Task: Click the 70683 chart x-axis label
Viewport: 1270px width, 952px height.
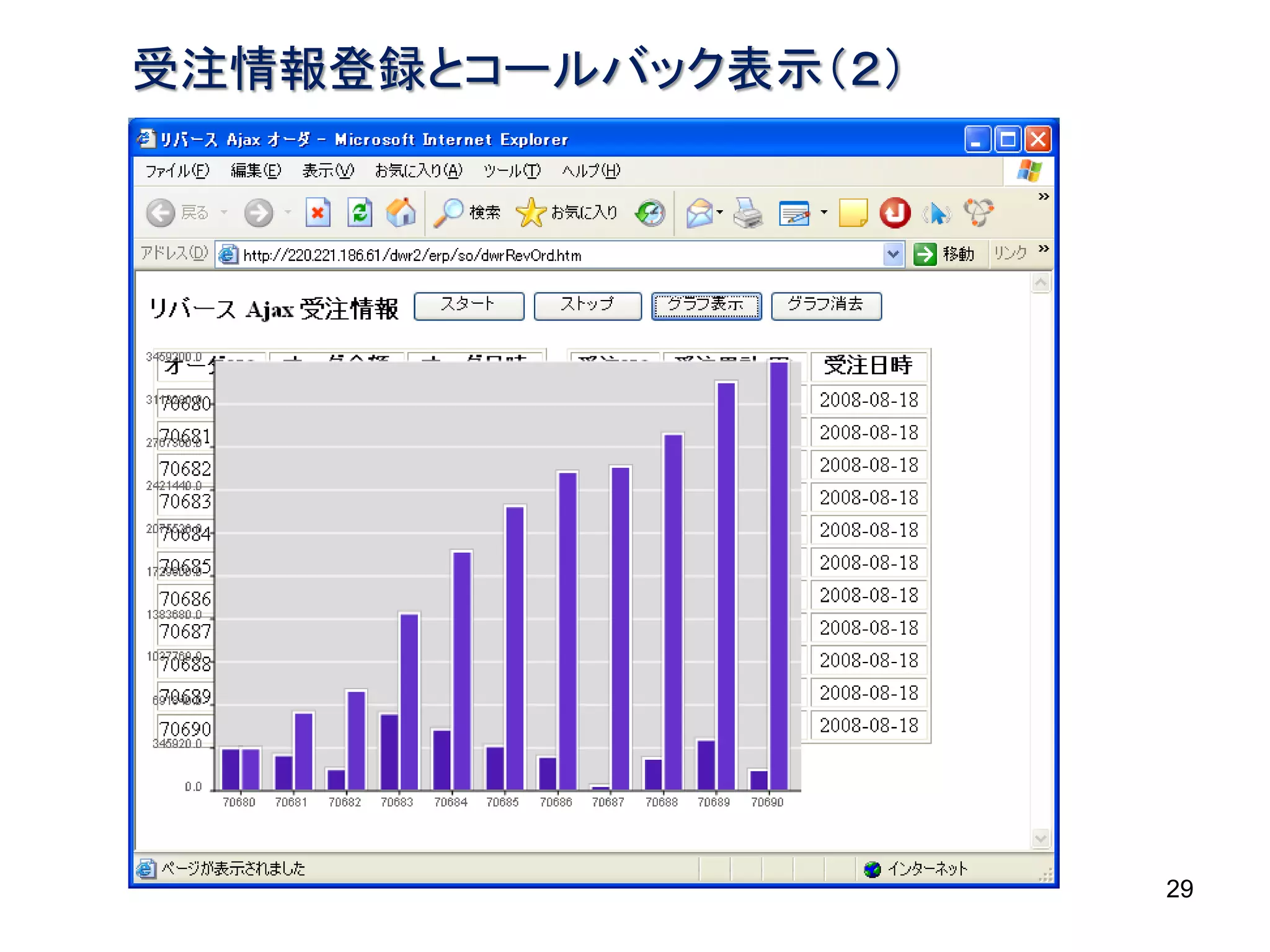Action: tap(397, 803)
